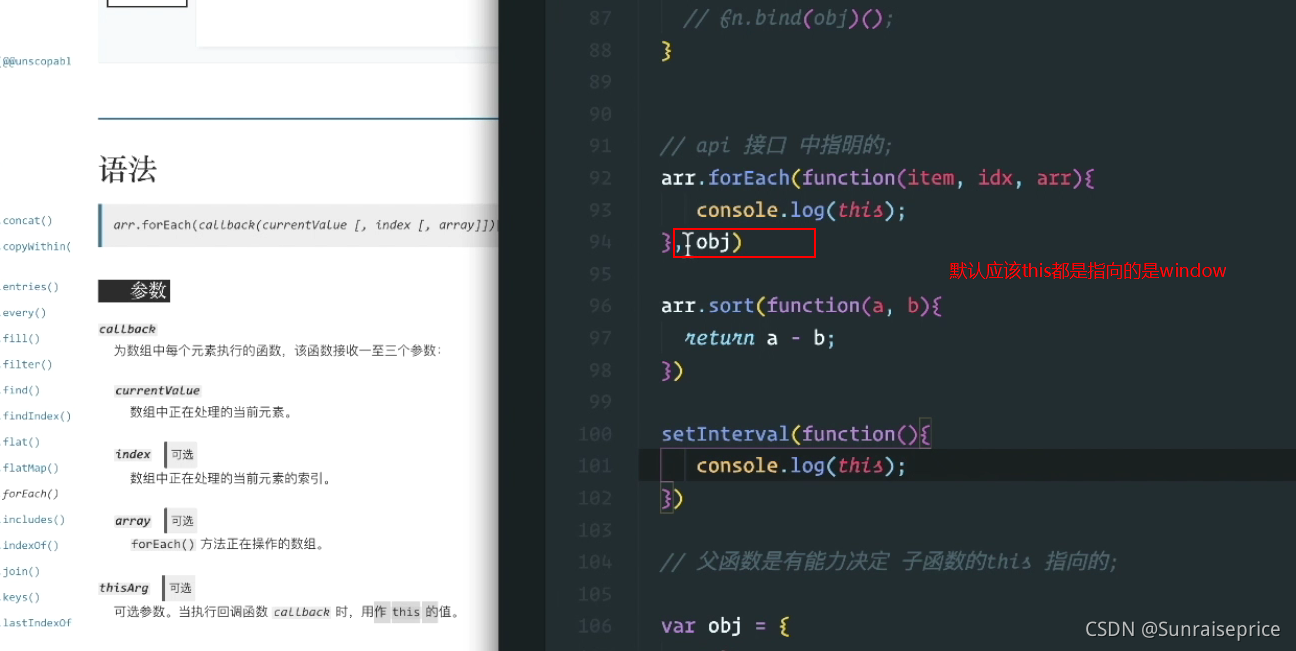
Task: Open the find() sidebar link
Action: (x=21, y=390)
